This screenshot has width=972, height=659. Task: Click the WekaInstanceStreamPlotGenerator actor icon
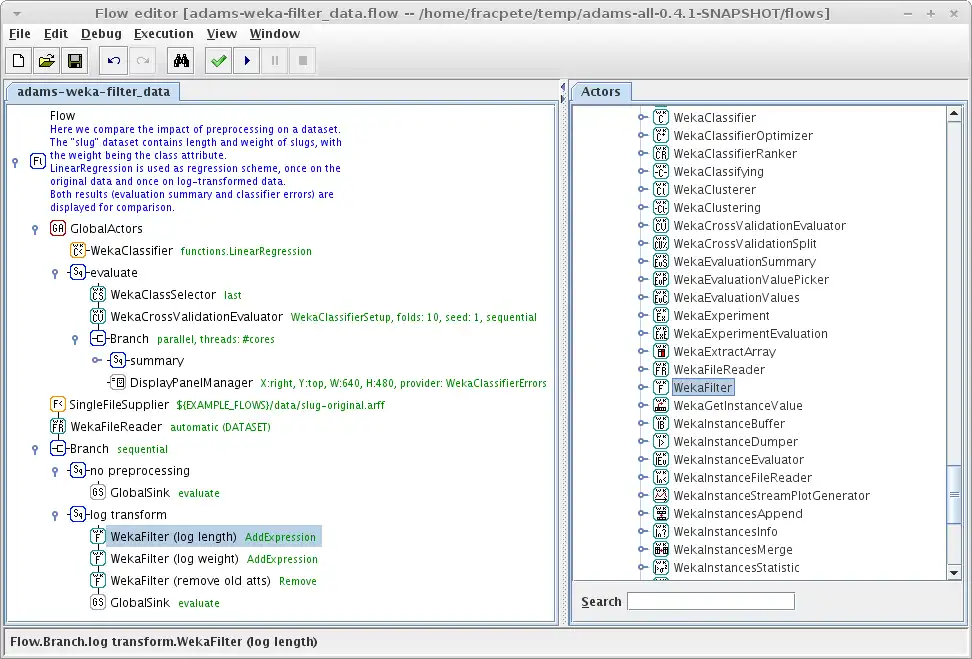coord(661,495)
